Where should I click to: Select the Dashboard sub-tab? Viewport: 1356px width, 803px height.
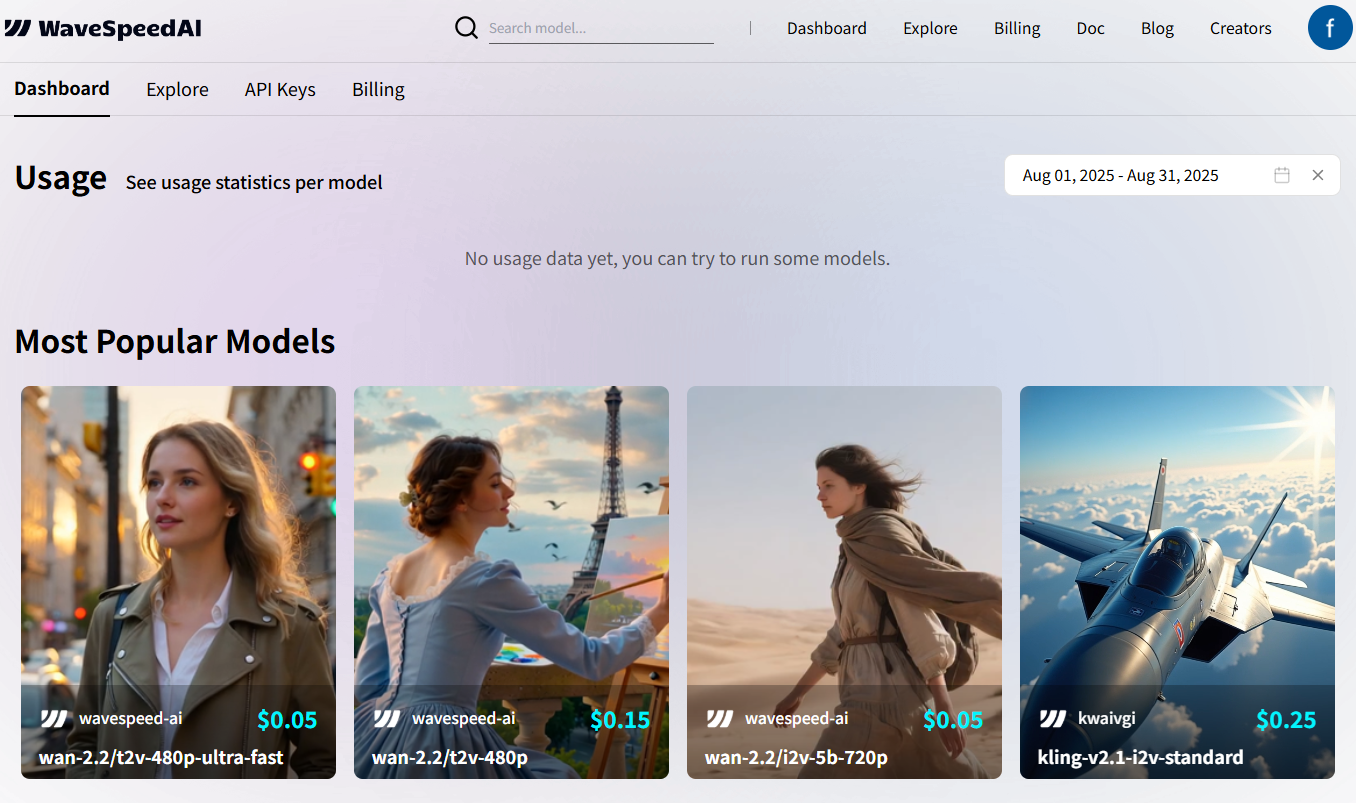[x=62, y=89]
